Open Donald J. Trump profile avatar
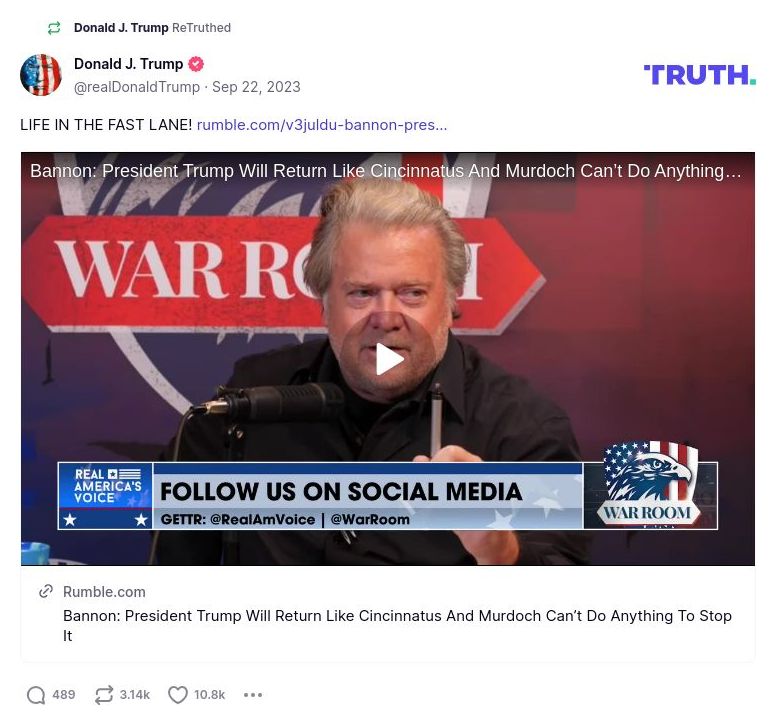777x725 pixels. tap(41, 75)
